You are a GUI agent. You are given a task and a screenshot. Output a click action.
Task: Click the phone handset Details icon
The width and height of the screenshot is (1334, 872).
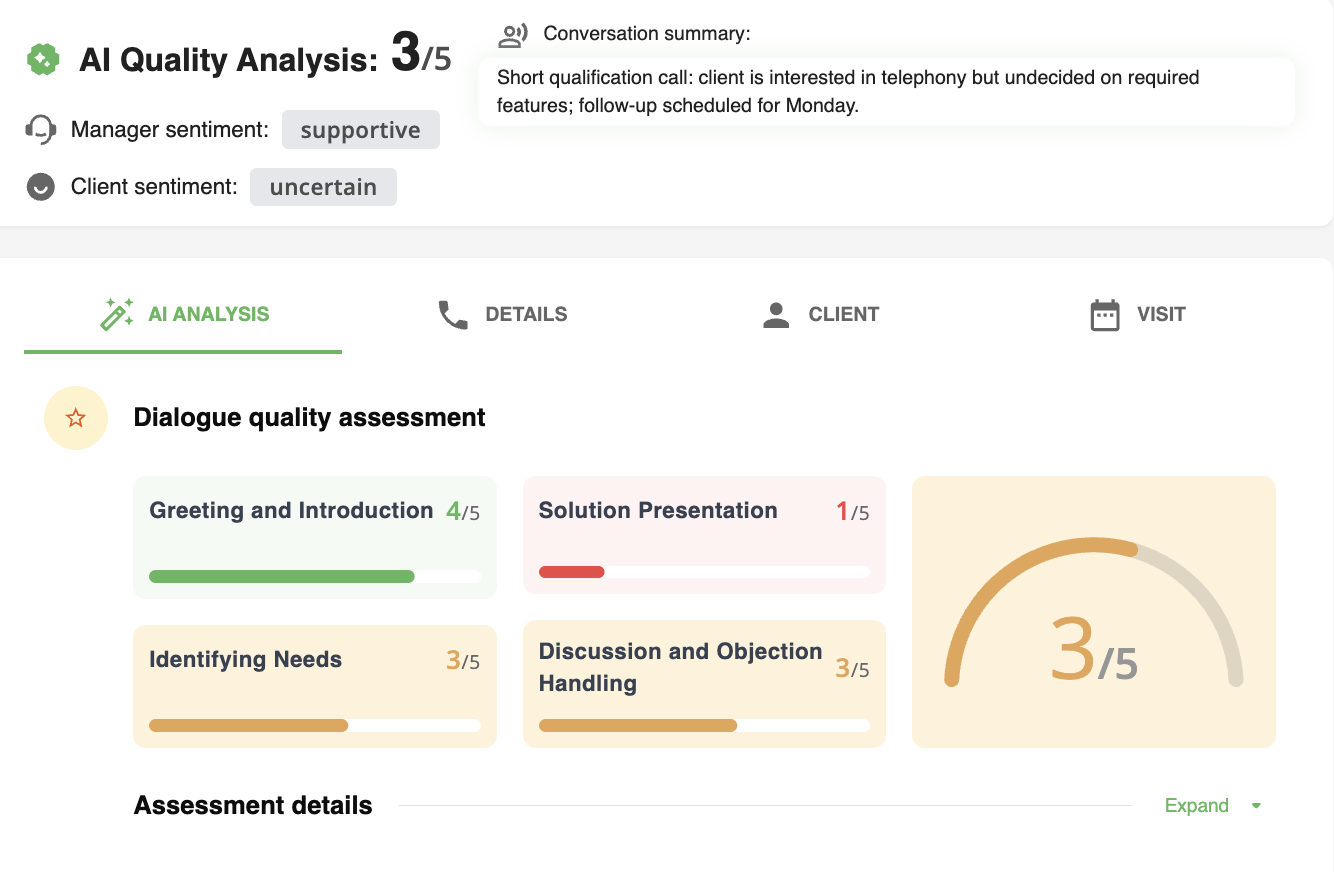click(x=453, y=315)
